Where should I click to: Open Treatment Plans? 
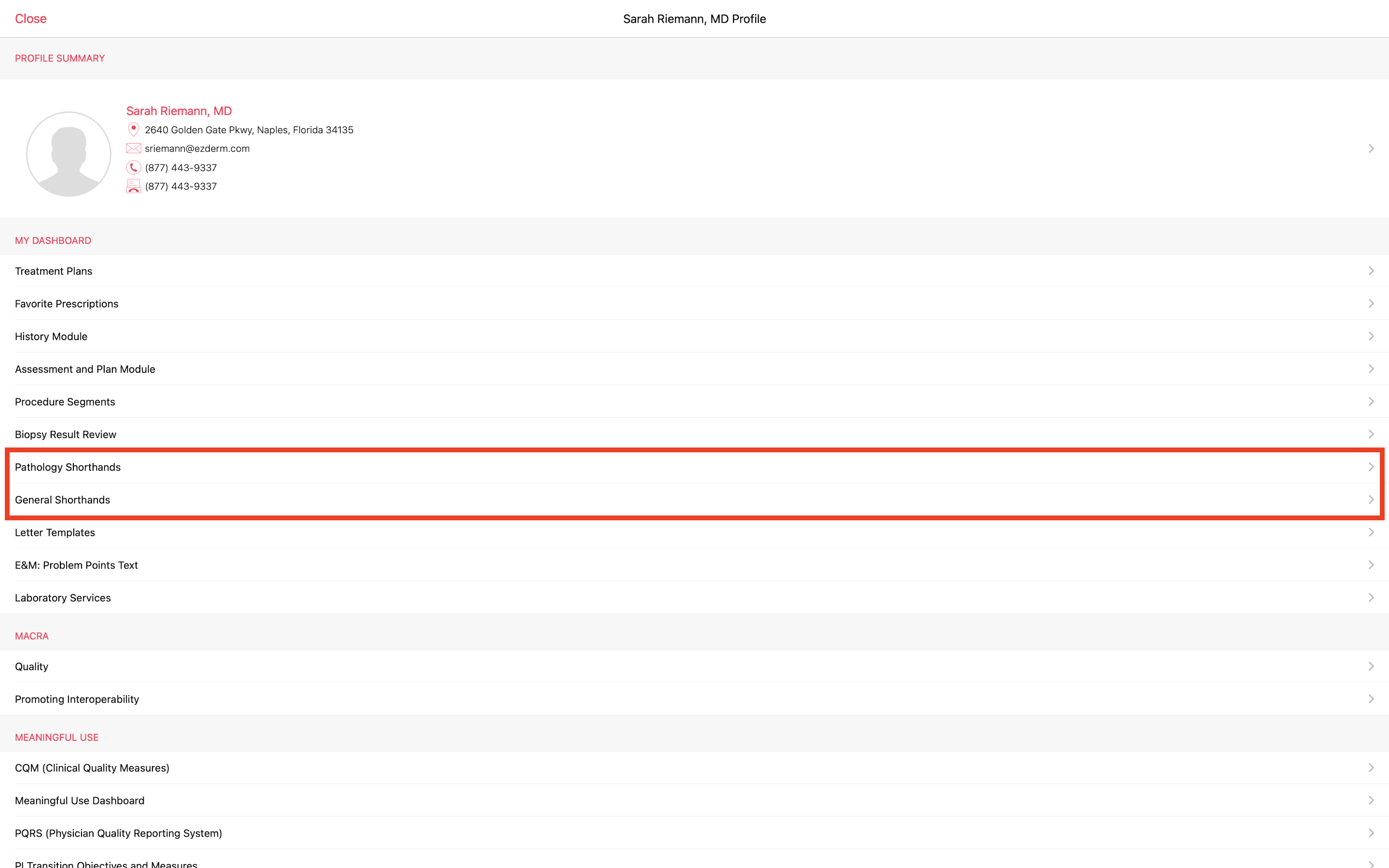(x=694, y=271)
